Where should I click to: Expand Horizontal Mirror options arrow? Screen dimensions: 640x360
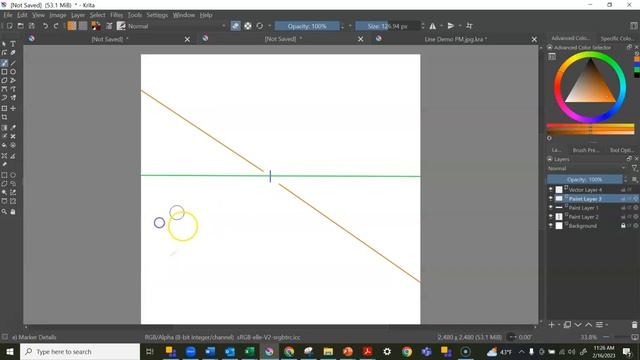pos(441,26)
